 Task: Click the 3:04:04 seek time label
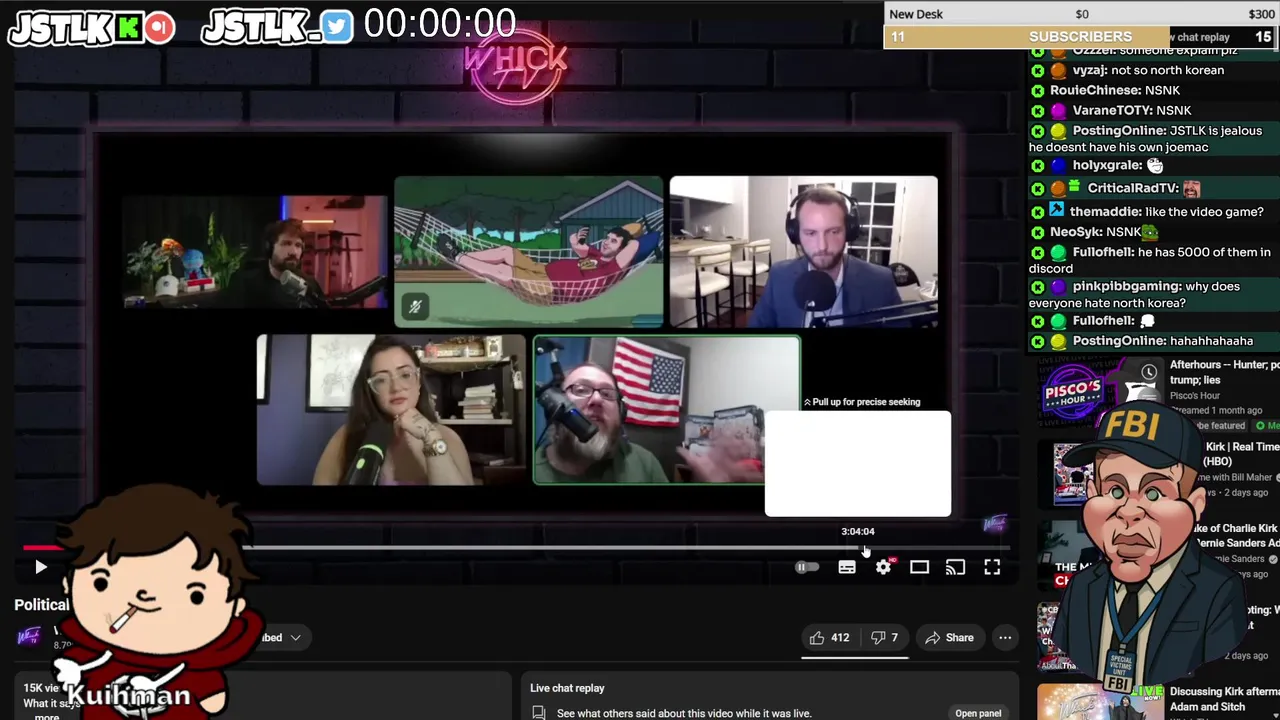[x=858, y=531]
